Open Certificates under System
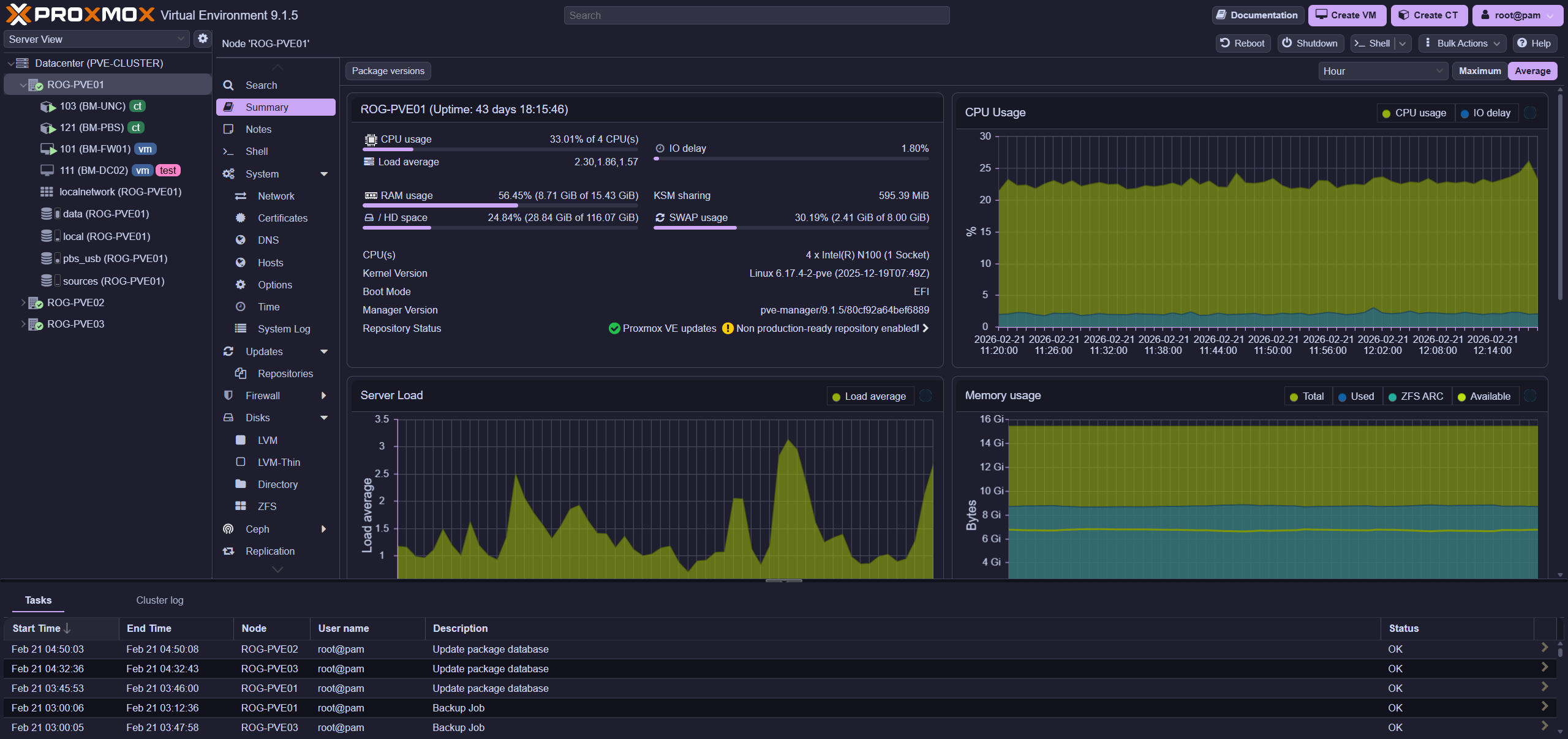The width and height of the screenshot is (1568, 739). pyautogui.click(x=282, y=218)
